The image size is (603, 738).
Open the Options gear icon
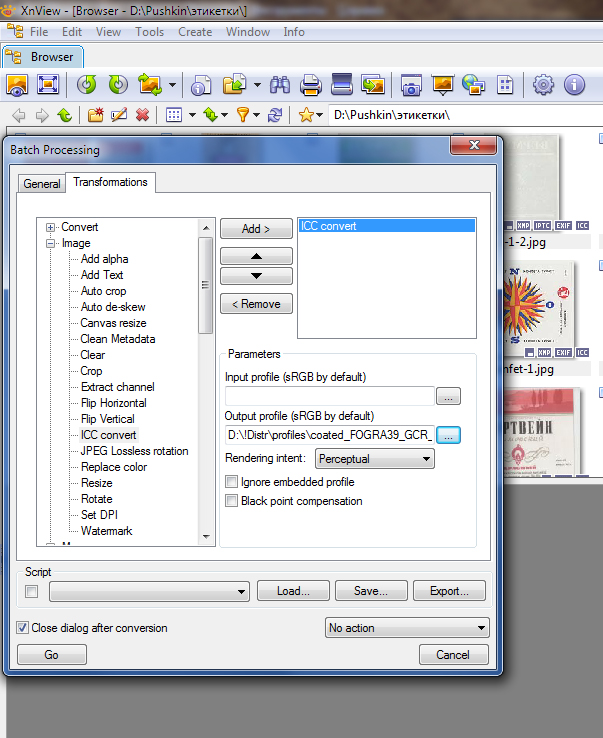coord(543,85)
